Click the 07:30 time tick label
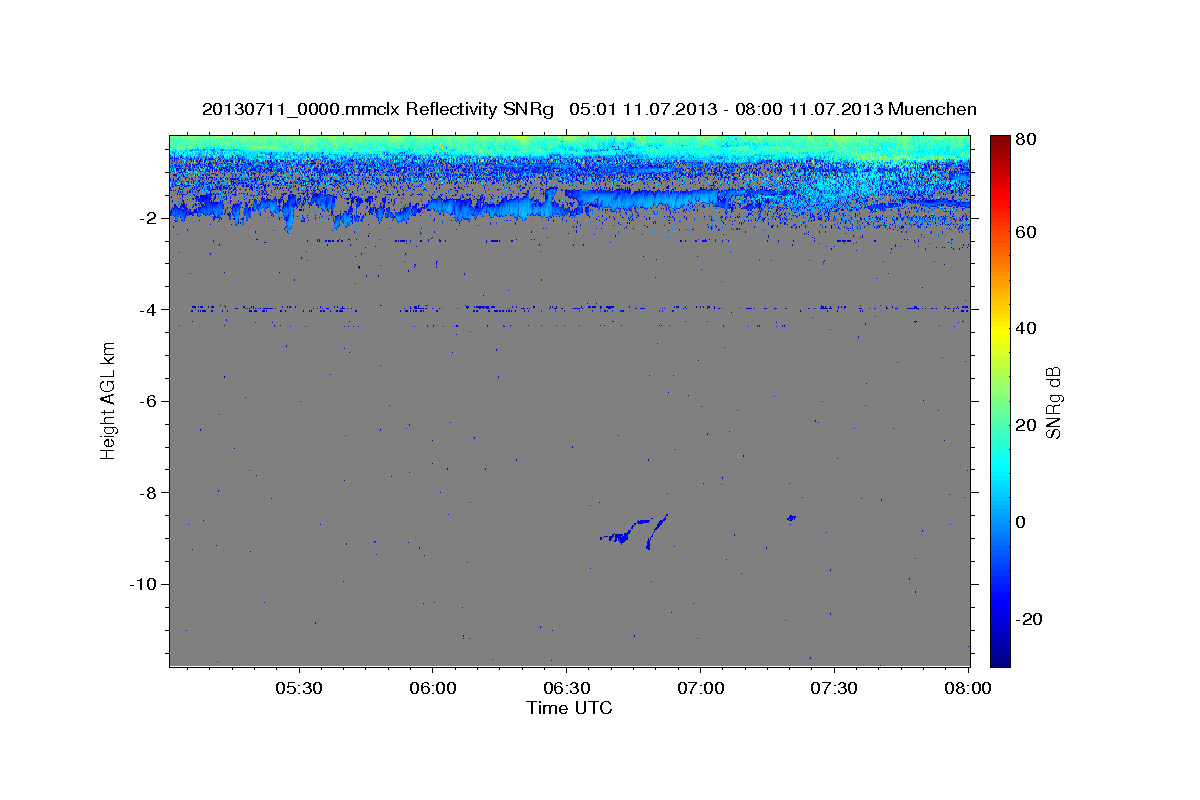This screenshot has height=800, width=1200. click(835, 688)
